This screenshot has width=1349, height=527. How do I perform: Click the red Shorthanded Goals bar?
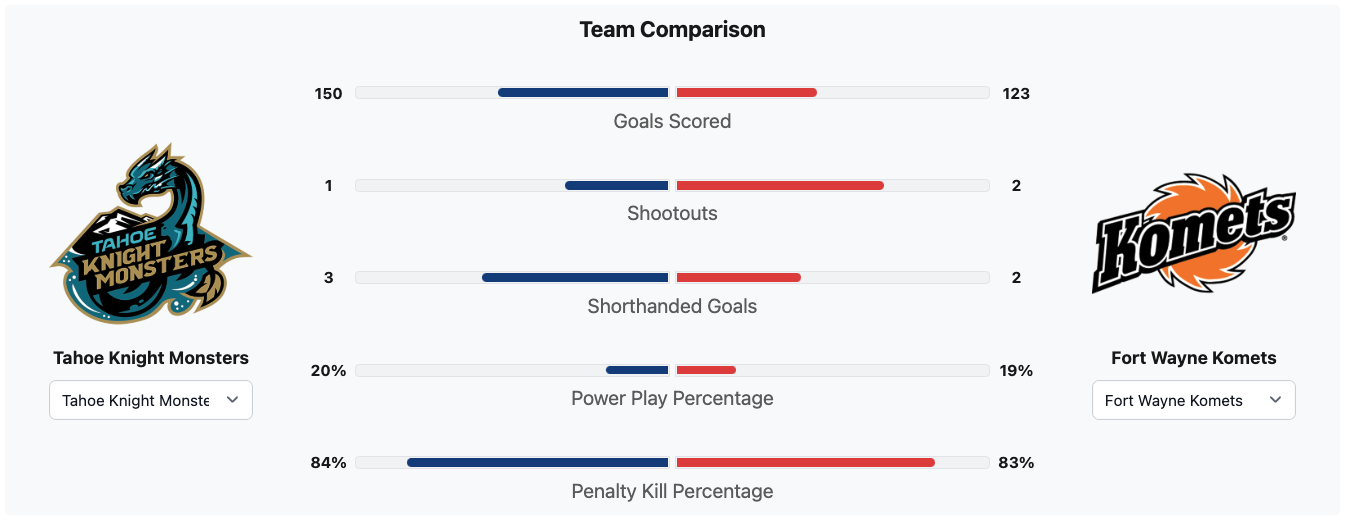coord(738,278)
